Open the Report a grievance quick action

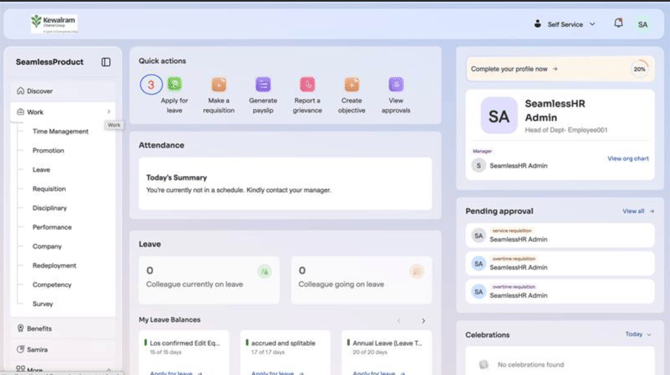click(307, 95)
